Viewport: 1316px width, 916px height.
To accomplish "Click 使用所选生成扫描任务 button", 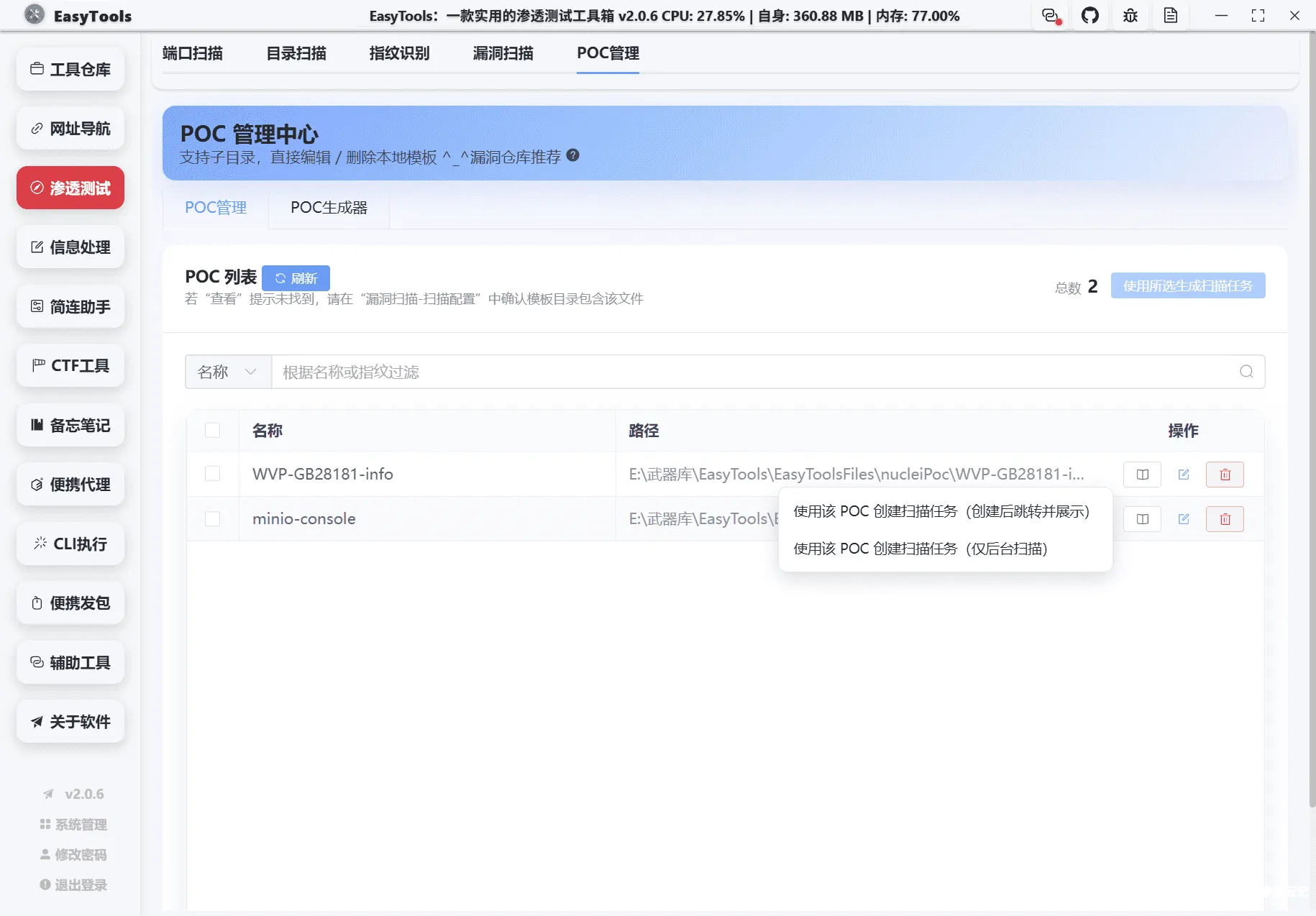I will point(1187,285).
